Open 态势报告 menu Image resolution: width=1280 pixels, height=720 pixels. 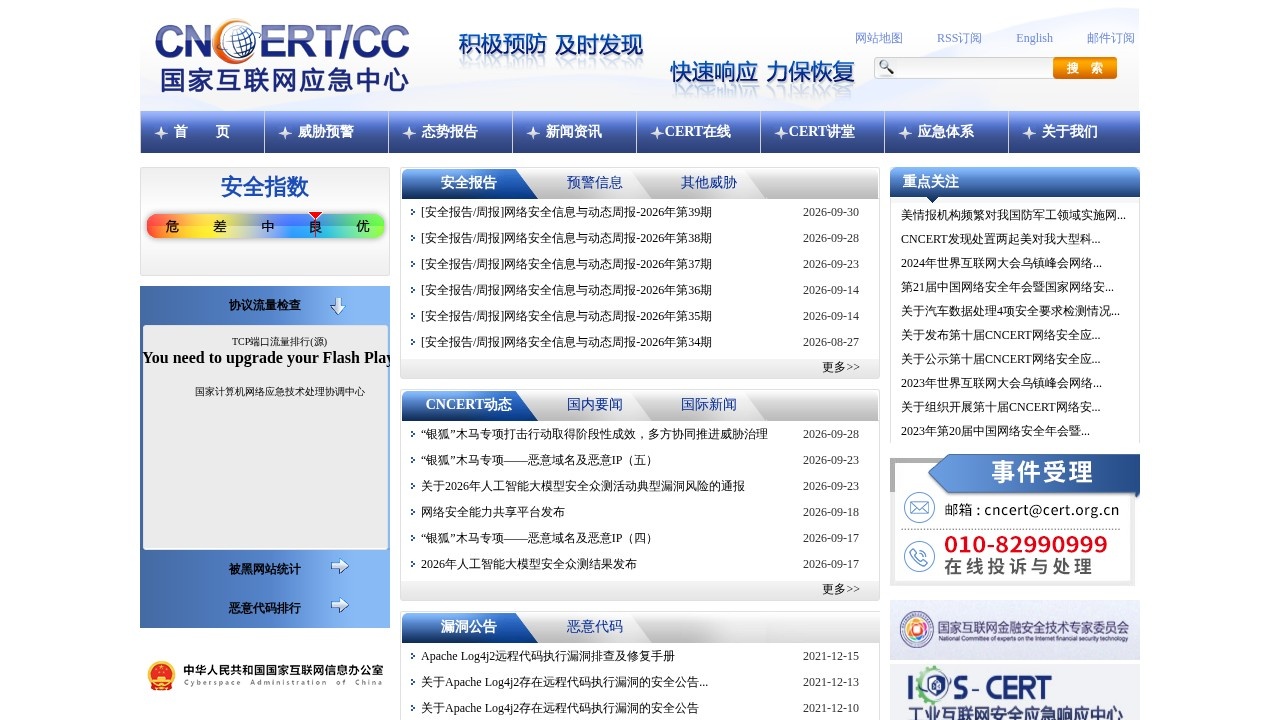(450, 132)
